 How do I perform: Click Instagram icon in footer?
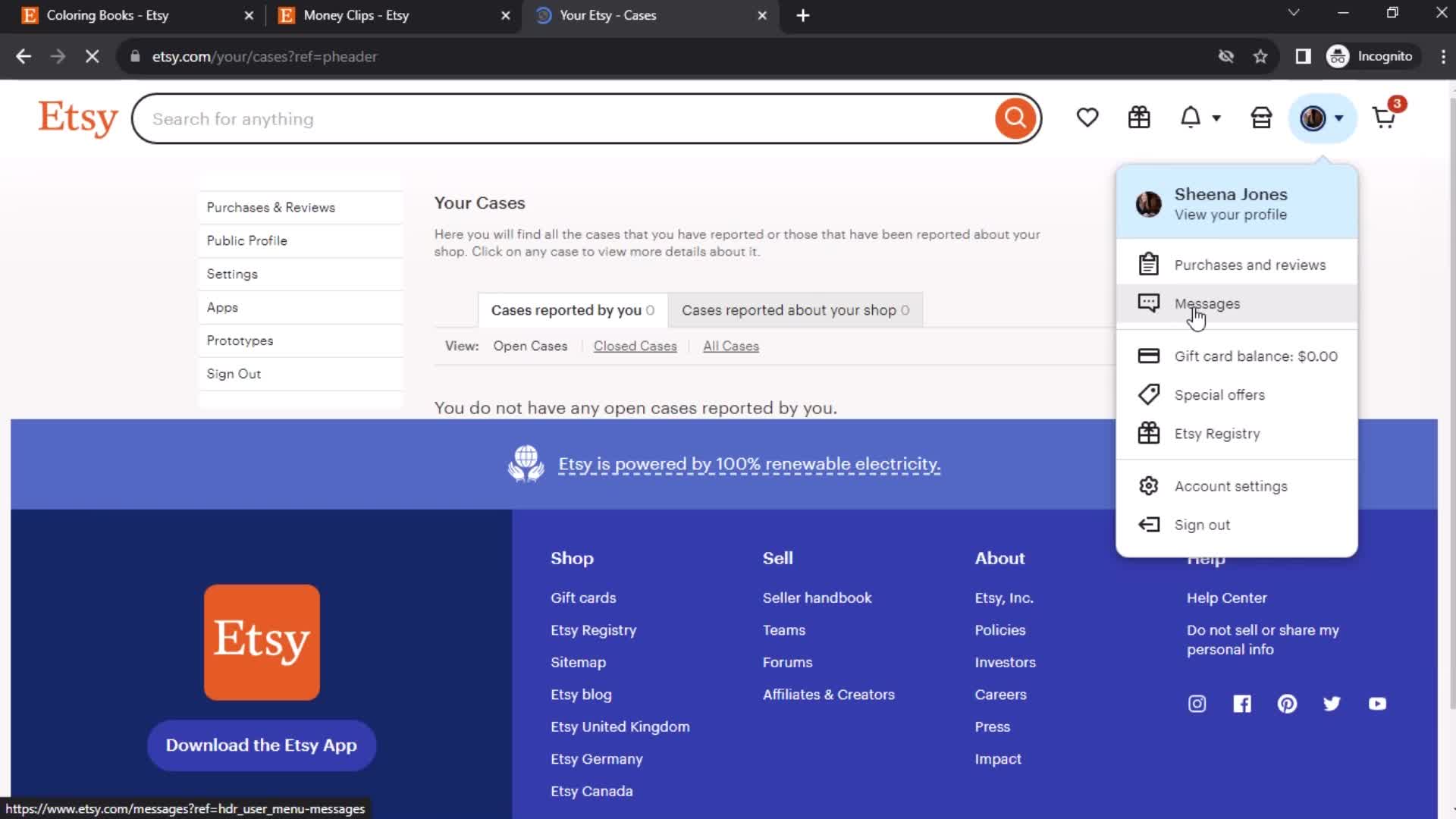click(x=1197, y=704)
